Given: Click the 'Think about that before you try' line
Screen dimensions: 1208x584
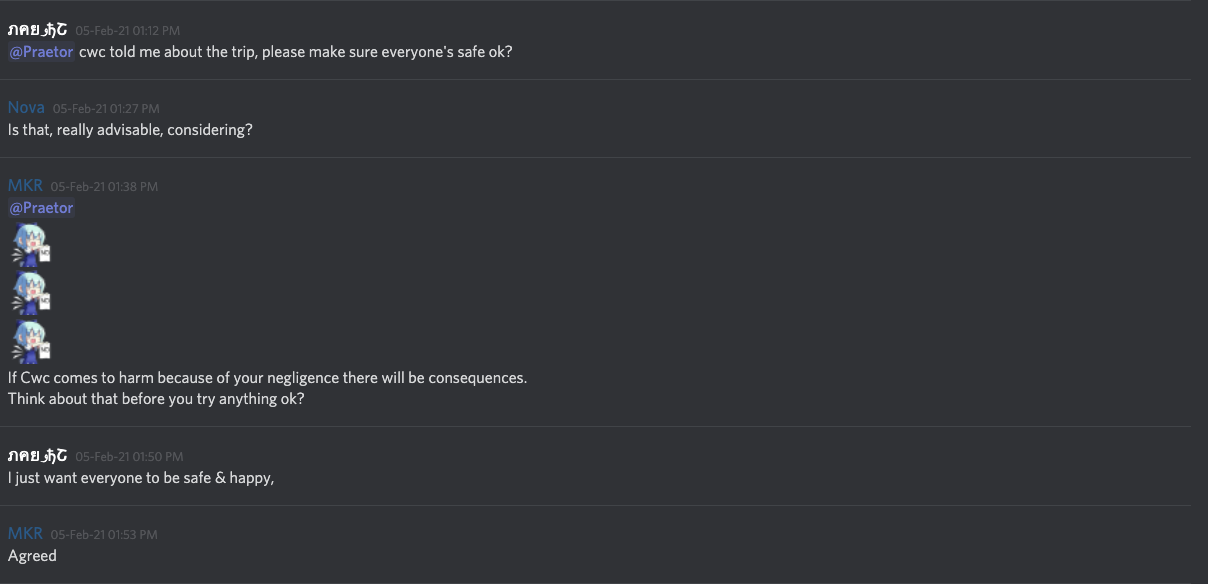Looking at the screenshot, I should point(156,398).
